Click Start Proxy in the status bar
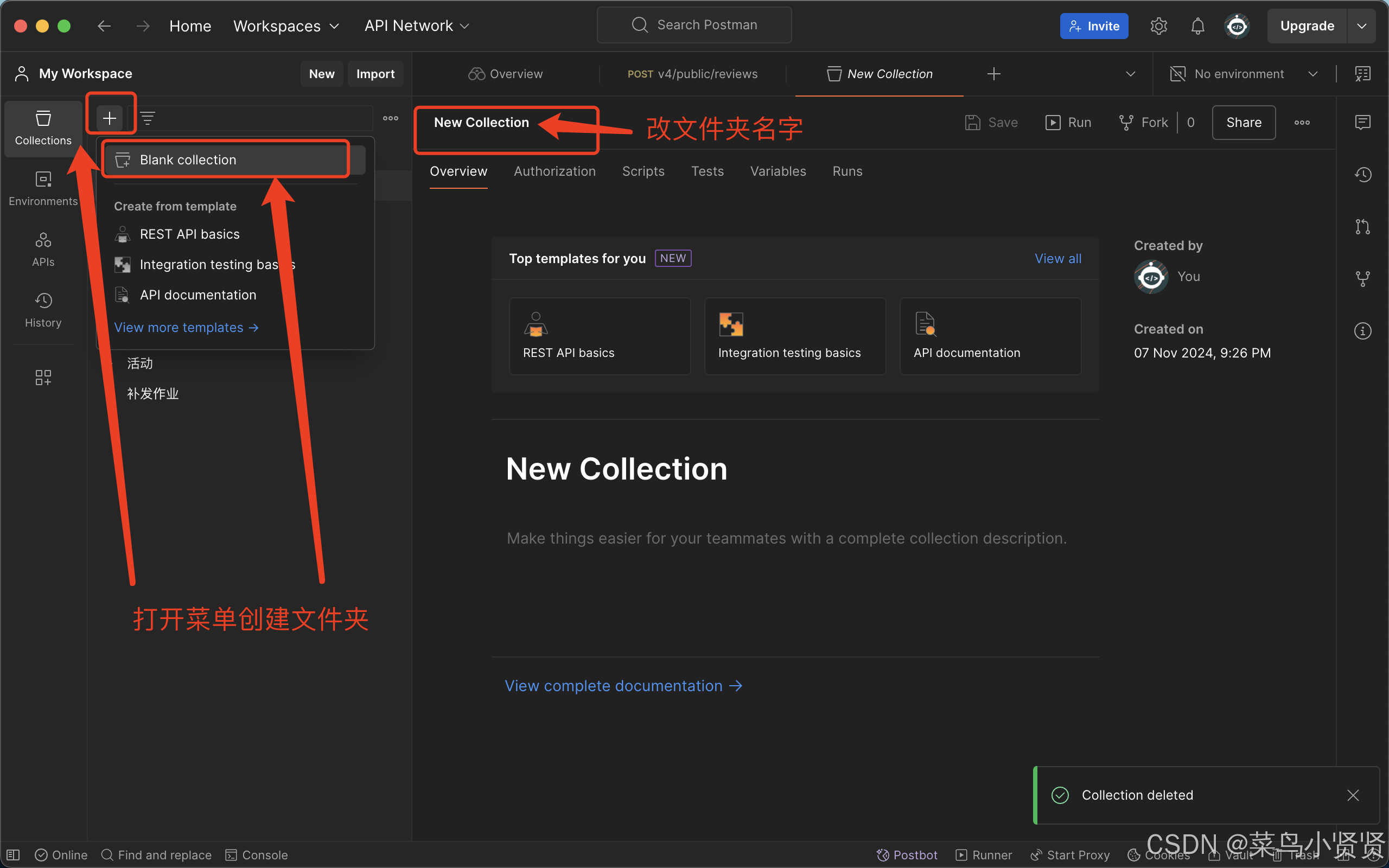This screenshot has height=868, width=1389. [x=1071, y=855]
